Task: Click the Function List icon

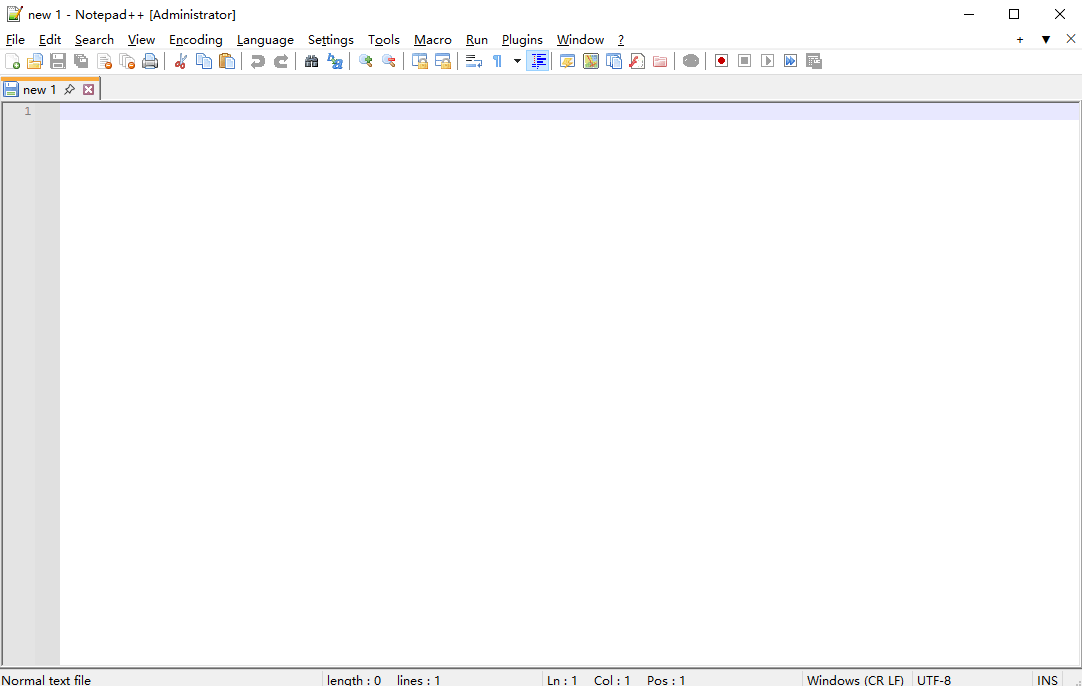Action: [637, 61]
